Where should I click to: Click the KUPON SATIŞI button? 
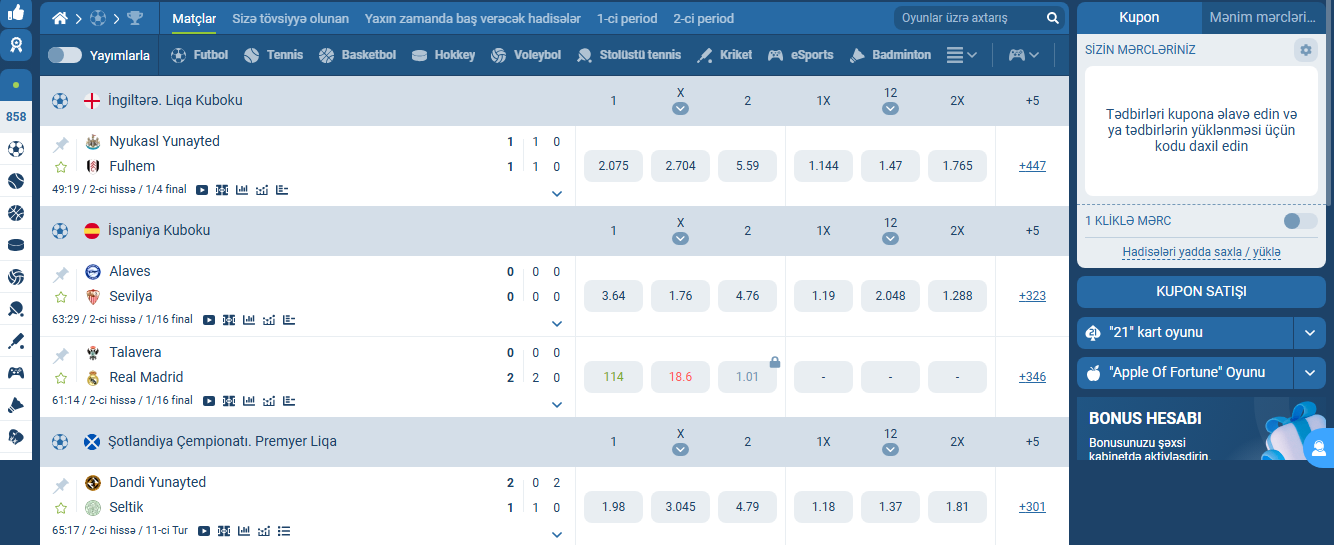(x=1201, y=292)
